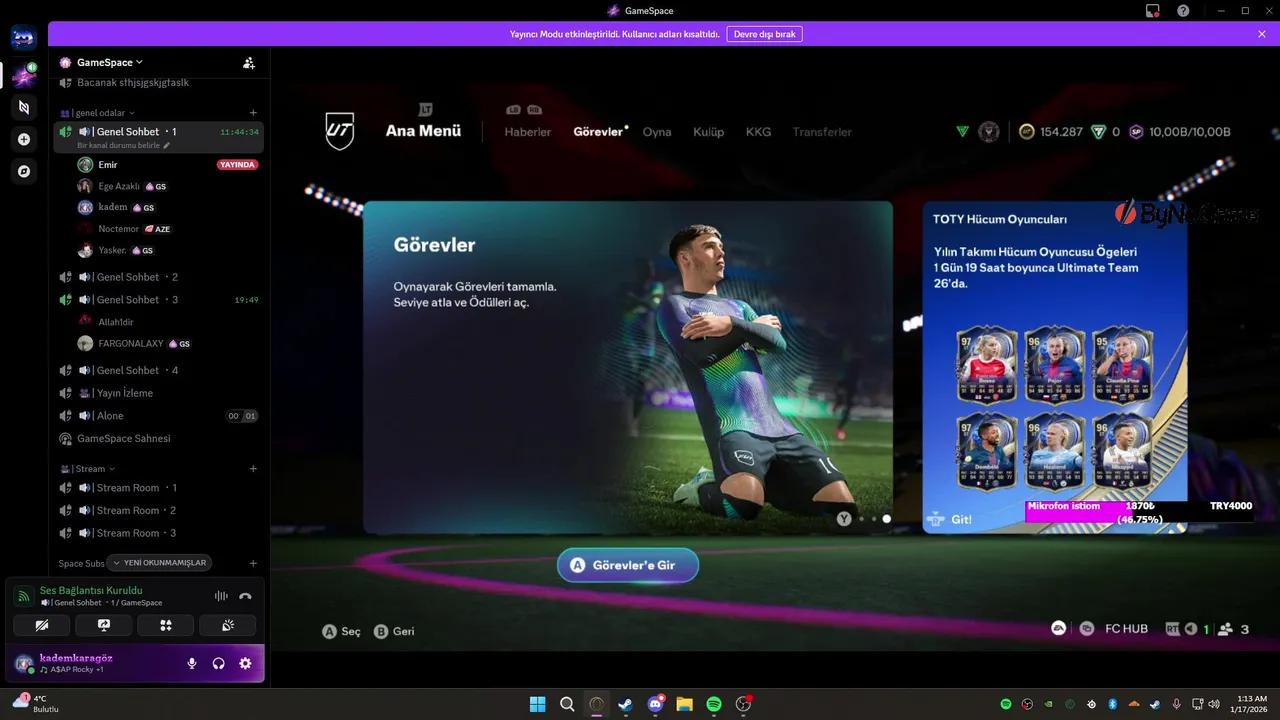Collapse the Stream category

[88, 468]
